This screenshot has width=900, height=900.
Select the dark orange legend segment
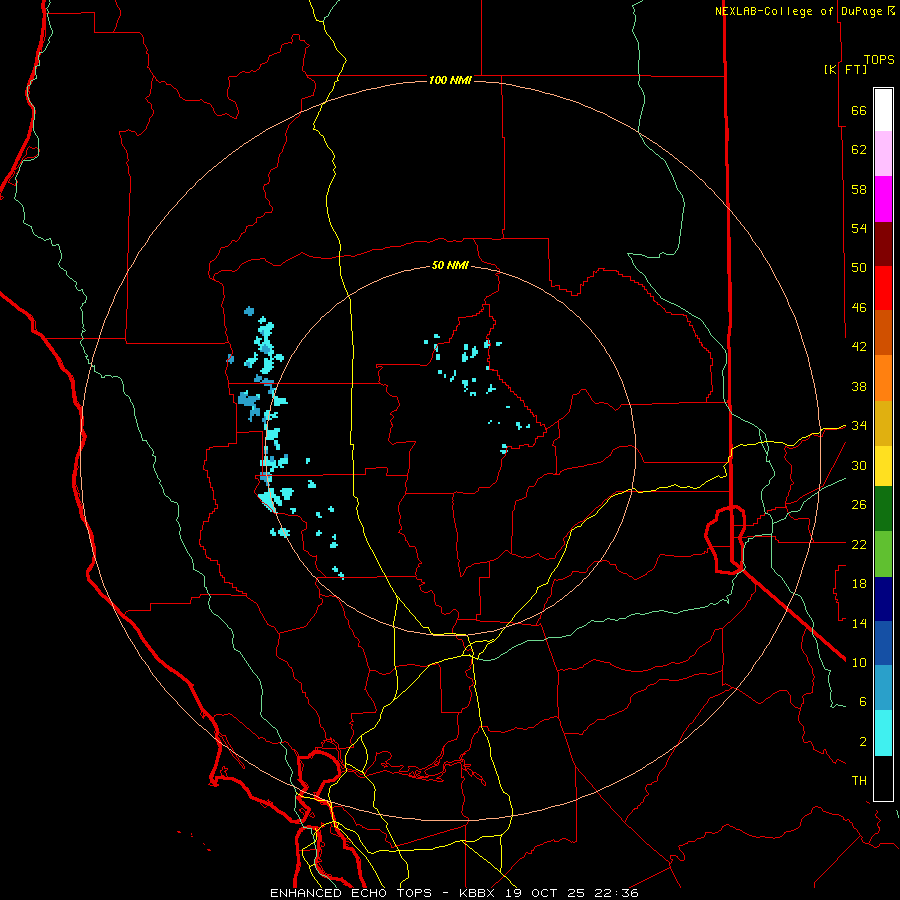point(883,333)
